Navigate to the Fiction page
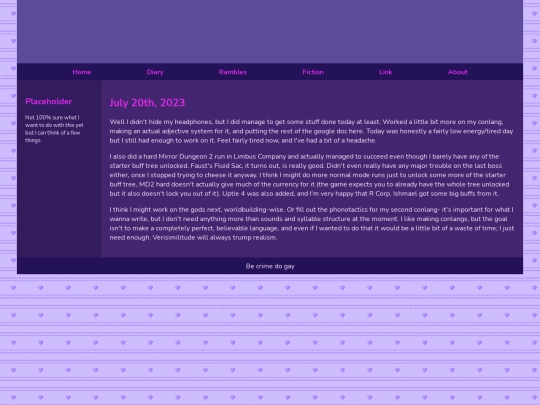This screenshot has height=405, width=540. tap(313, 72)
